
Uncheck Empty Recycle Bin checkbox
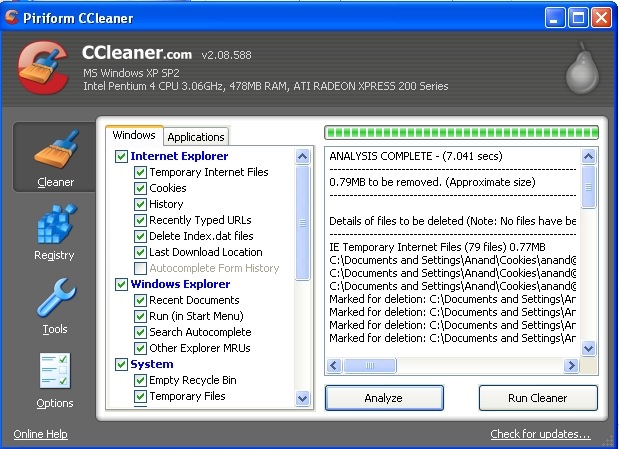click(x=140, y=380)
